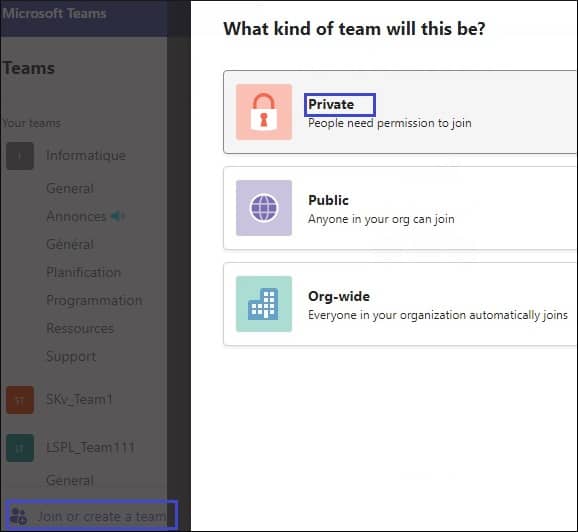The height and width of the screenshot is (532, 578).
Task: Open the Informatique team
Action: (86, 156)
